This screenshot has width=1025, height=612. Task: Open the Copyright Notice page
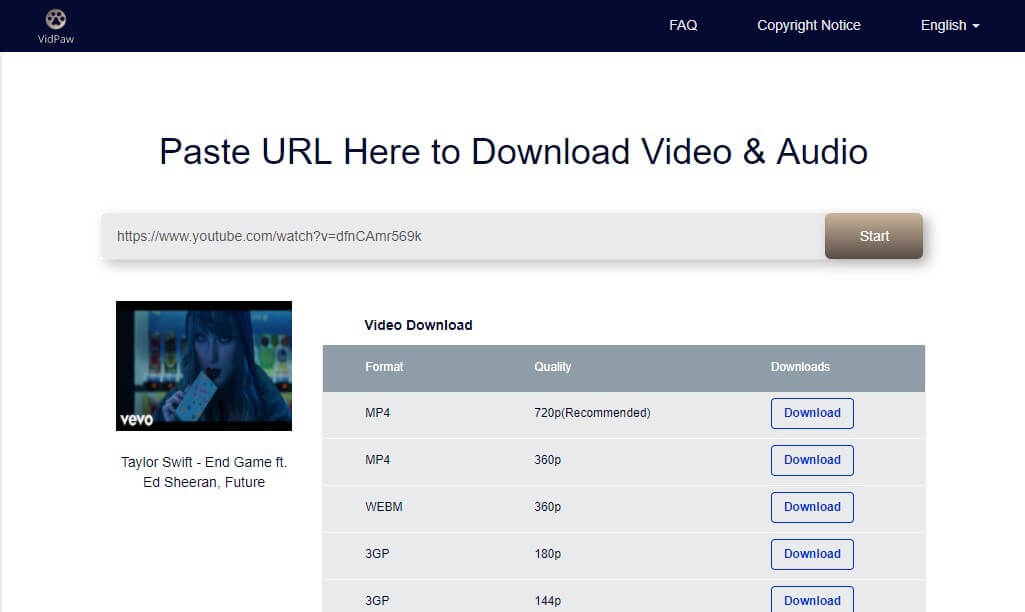click(809, 26)
